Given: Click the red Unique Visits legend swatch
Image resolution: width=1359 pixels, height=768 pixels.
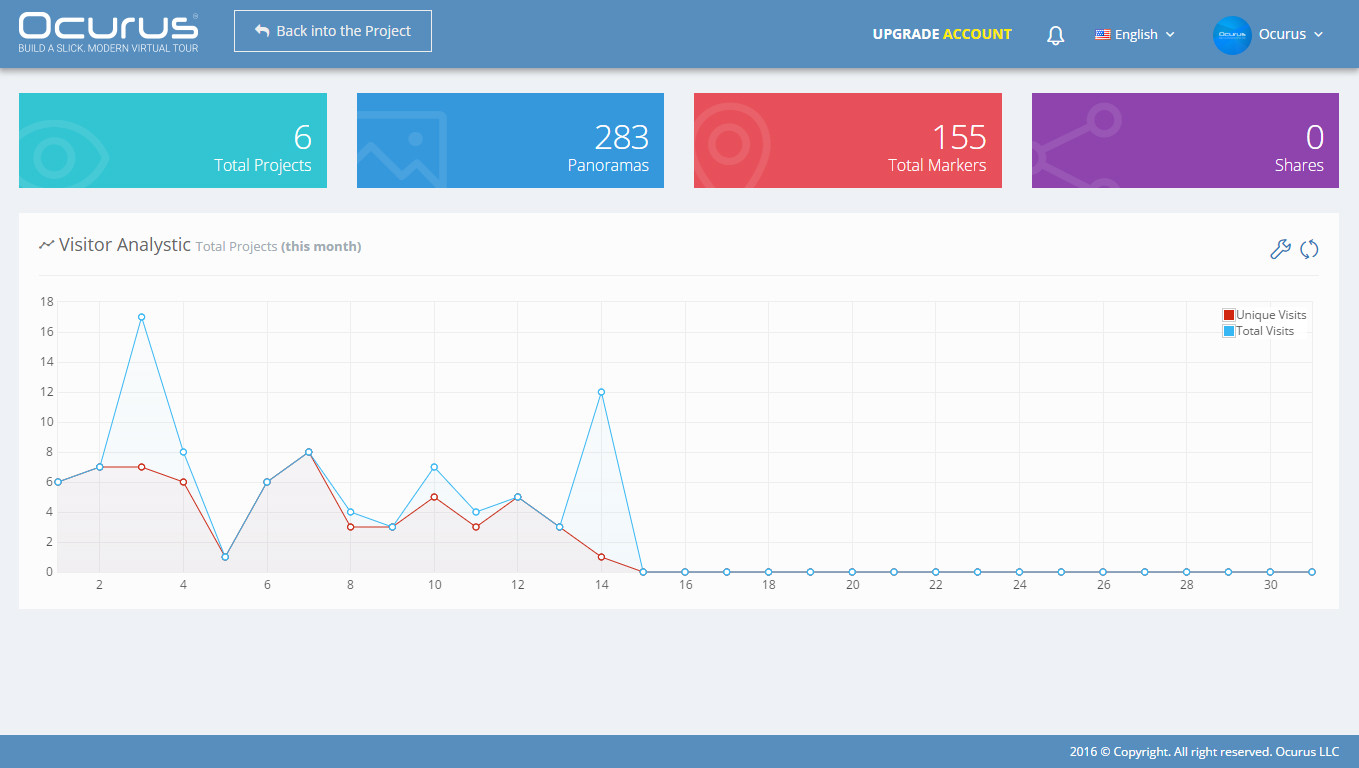Looking at the screenshot, I should coord(1229,315).
